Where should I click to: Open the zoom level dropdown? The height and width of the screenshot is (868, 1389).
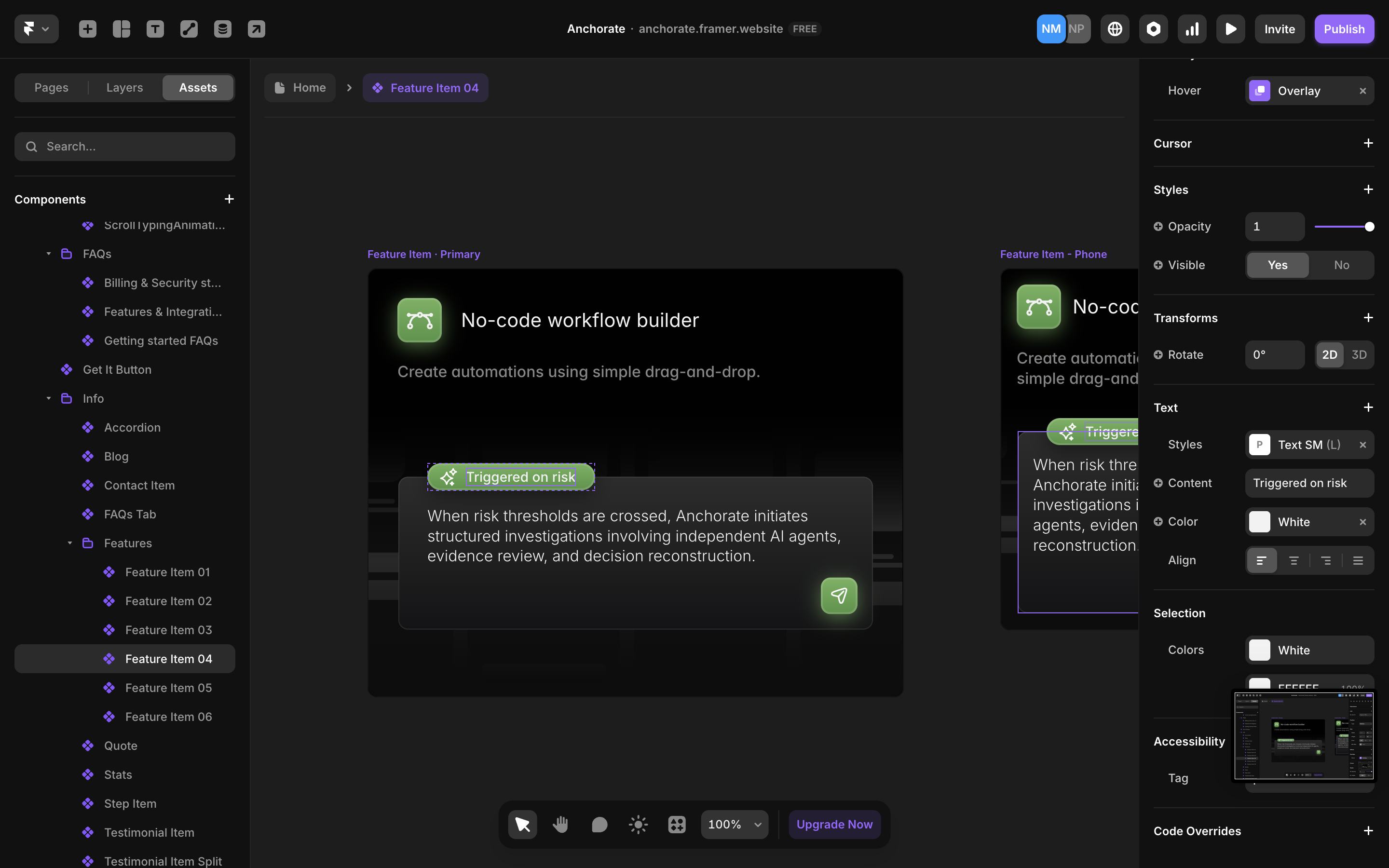(734, 824)
